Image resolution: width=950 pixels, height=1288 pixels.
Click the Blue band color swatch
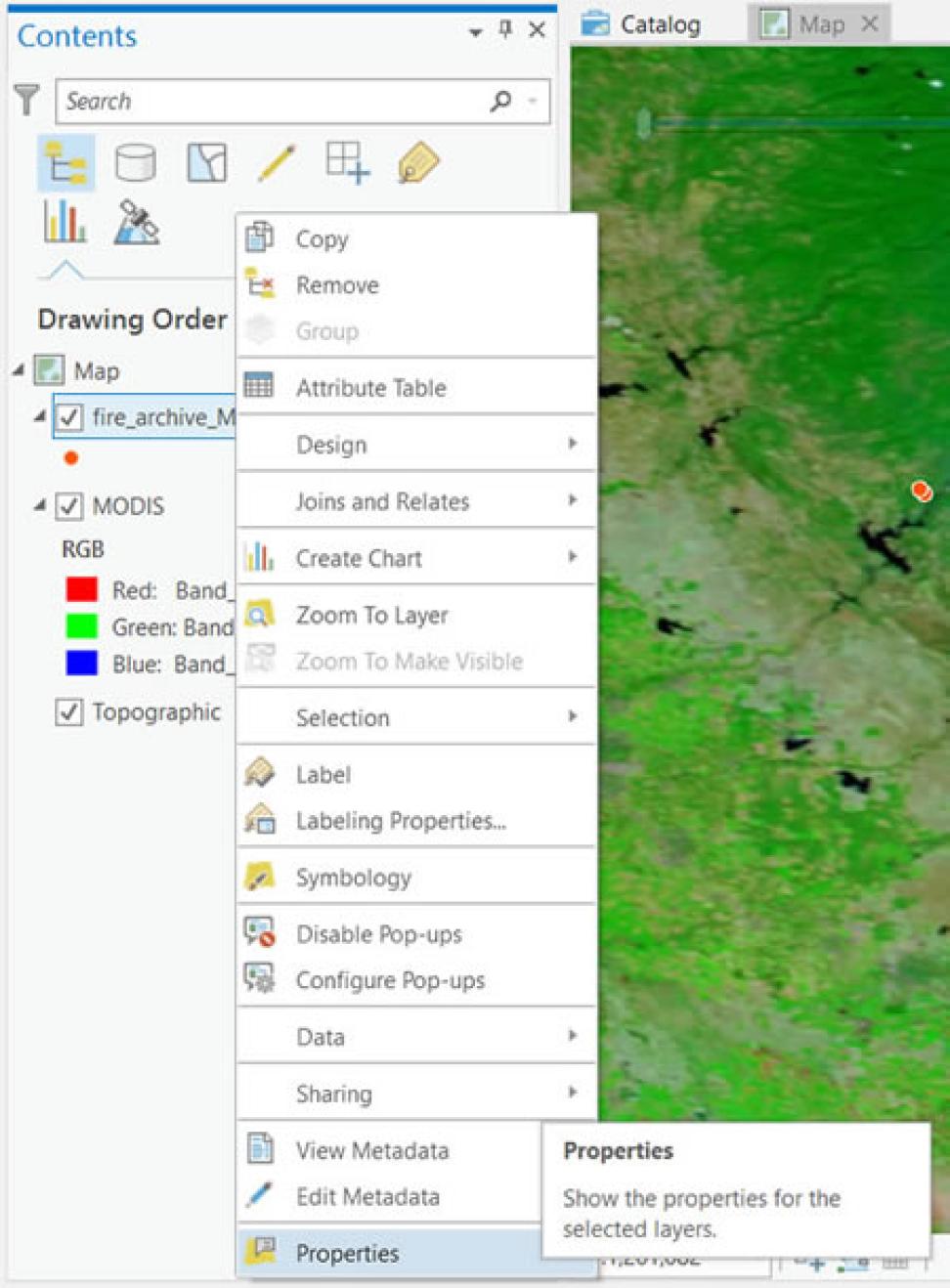[81, 663]
